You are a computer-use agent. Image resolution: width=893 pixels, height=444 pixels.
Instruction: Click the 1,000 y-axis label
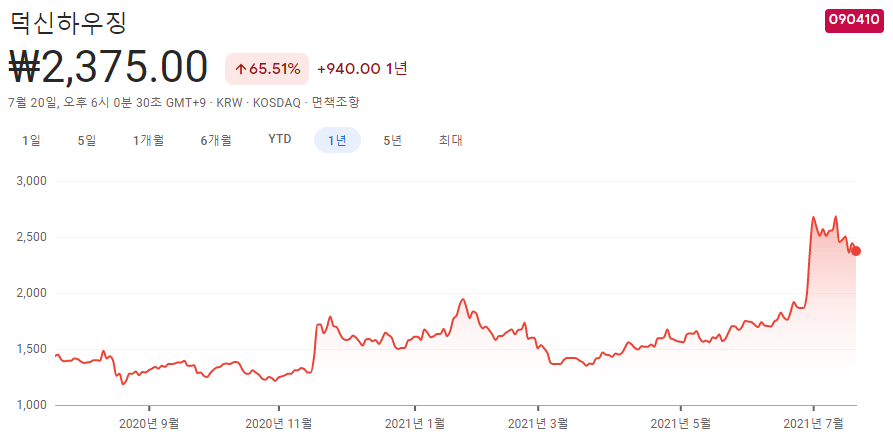pyautogui.click(x=33, y=405)
